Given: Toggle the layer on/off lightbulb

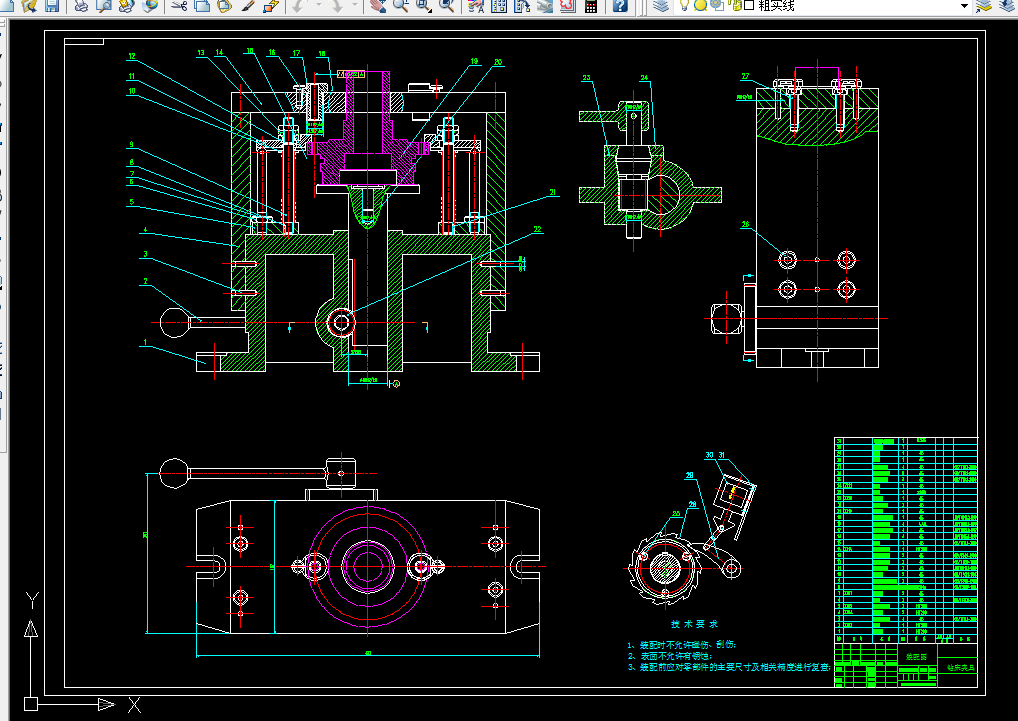Looking at the screenshot, I should (684, 6).
